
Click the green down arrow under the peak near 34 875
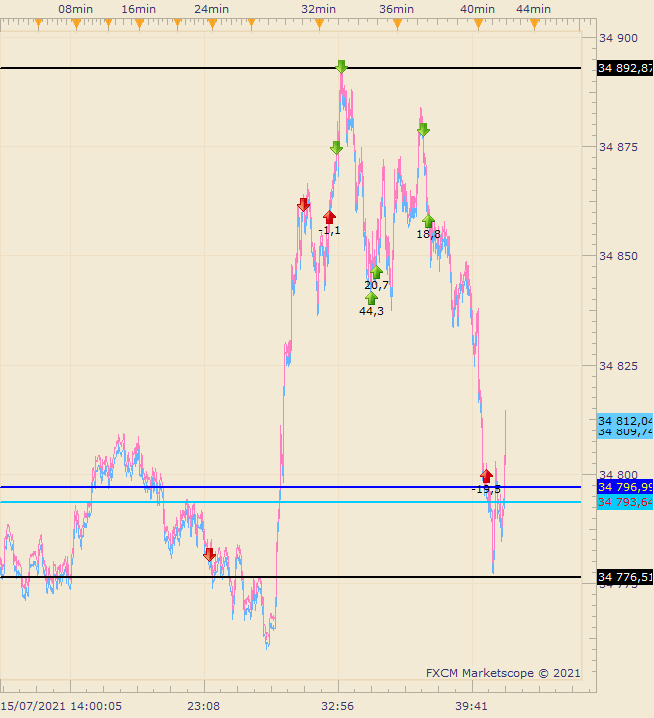[337, 147]
